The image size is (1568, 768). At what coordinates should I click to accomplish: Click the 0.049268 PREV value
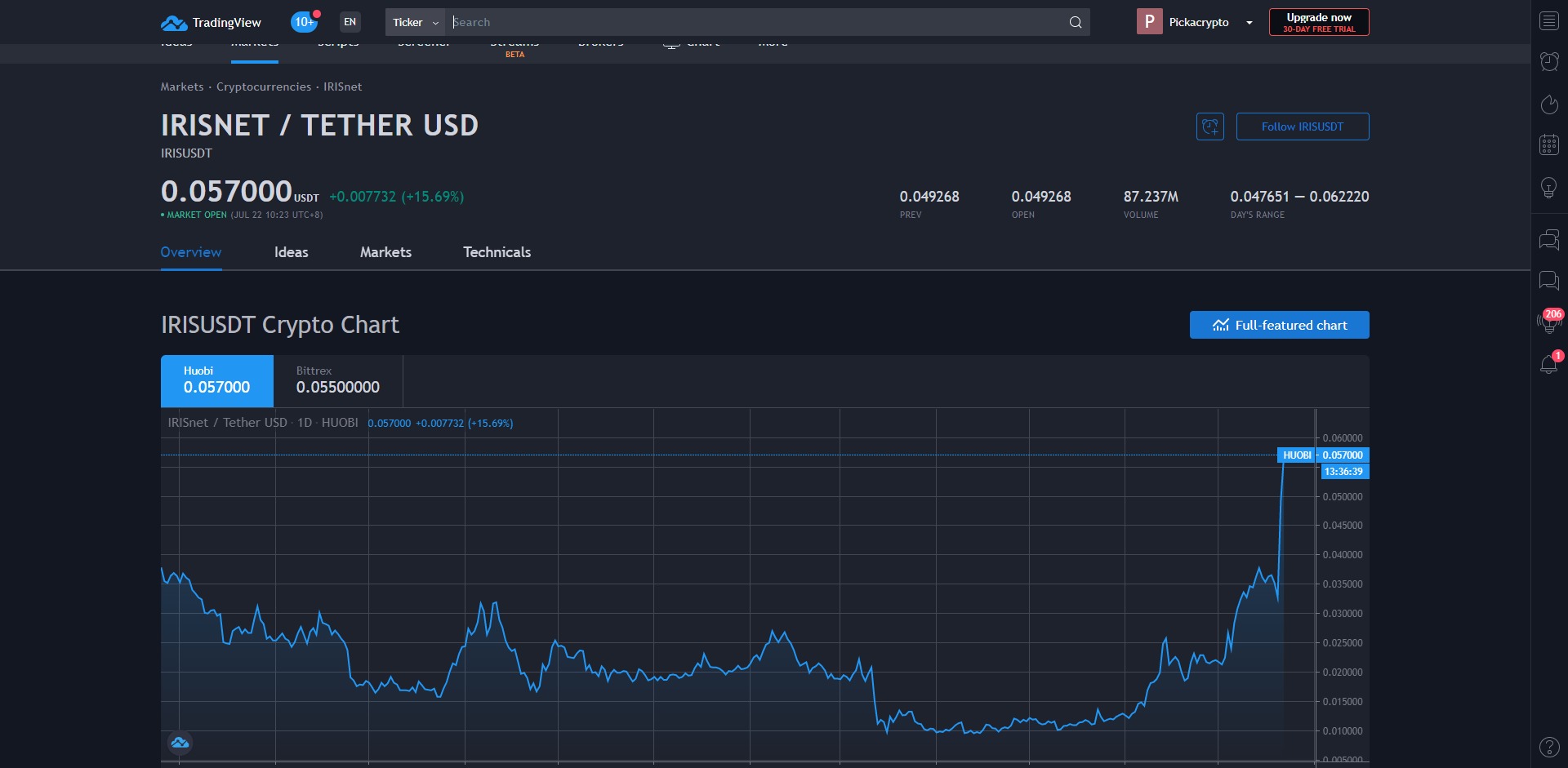(x=929, y=197)
